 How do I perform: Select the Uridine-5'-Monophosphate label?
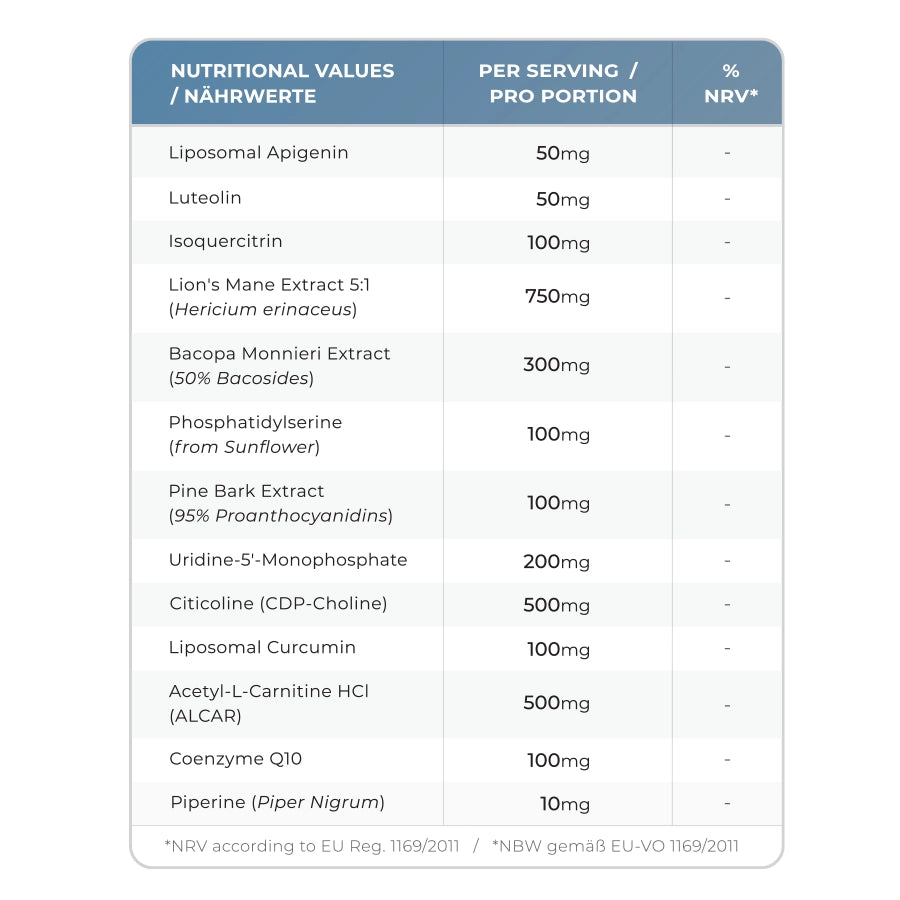click(288, 560)
